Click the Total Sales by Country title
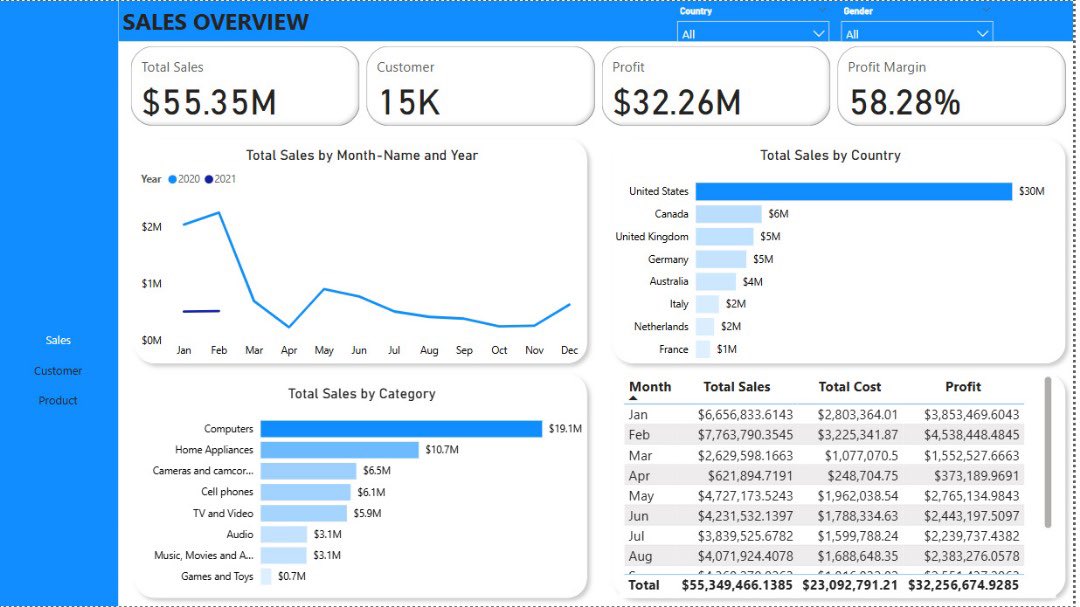The height and width of the screenshot is (607, 1080). click(x=830, y=156)
